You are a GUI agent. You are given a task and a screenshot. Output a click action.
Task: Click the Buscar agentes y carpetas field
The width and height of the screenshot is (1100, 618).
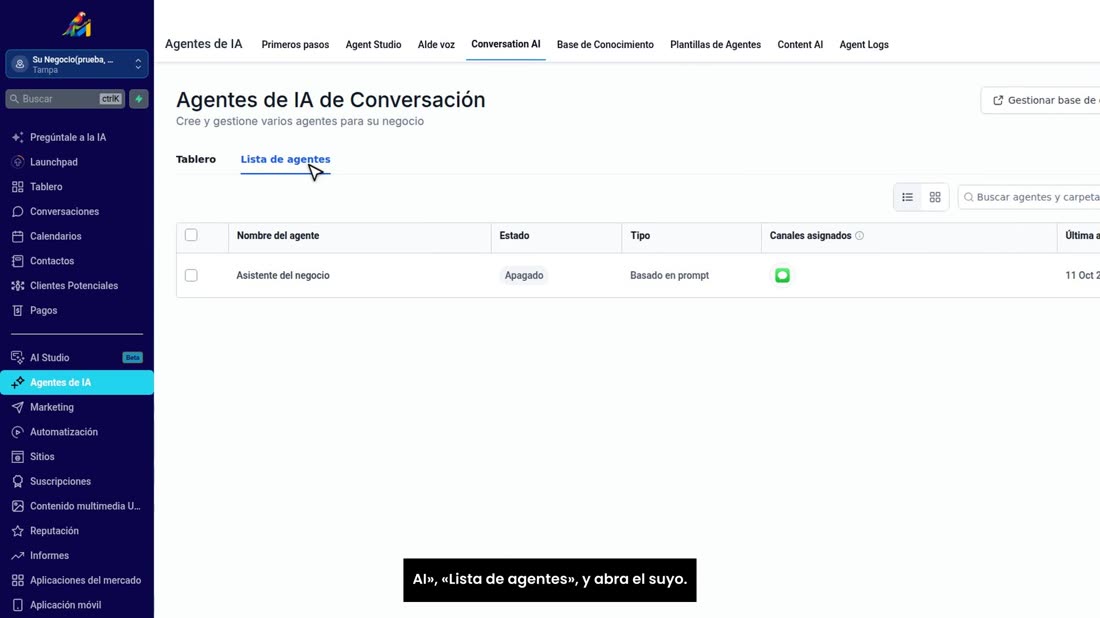pos(1029,197)
